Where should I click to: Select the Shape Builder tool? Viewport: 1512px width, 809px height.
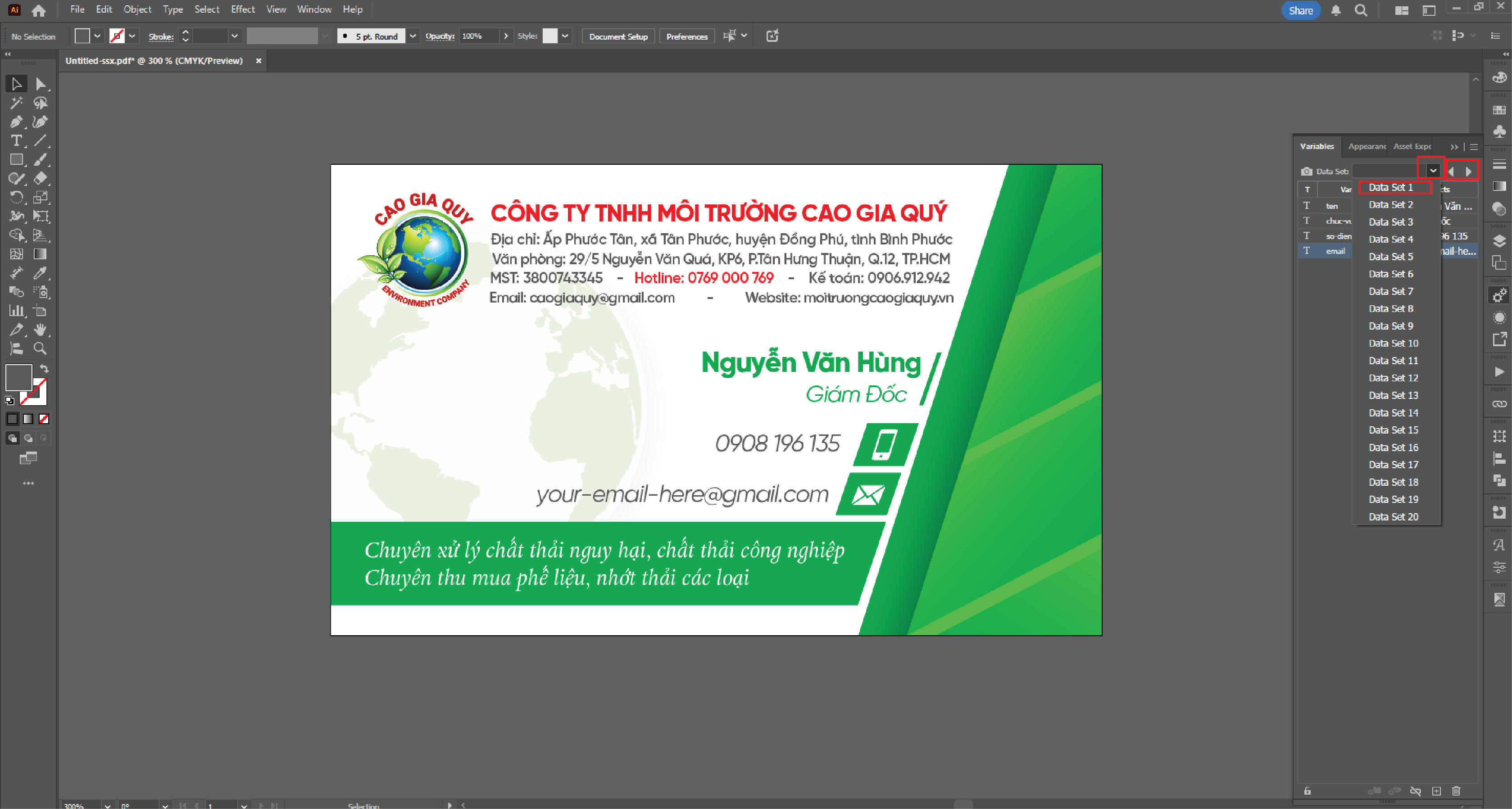tap(16, 235)
